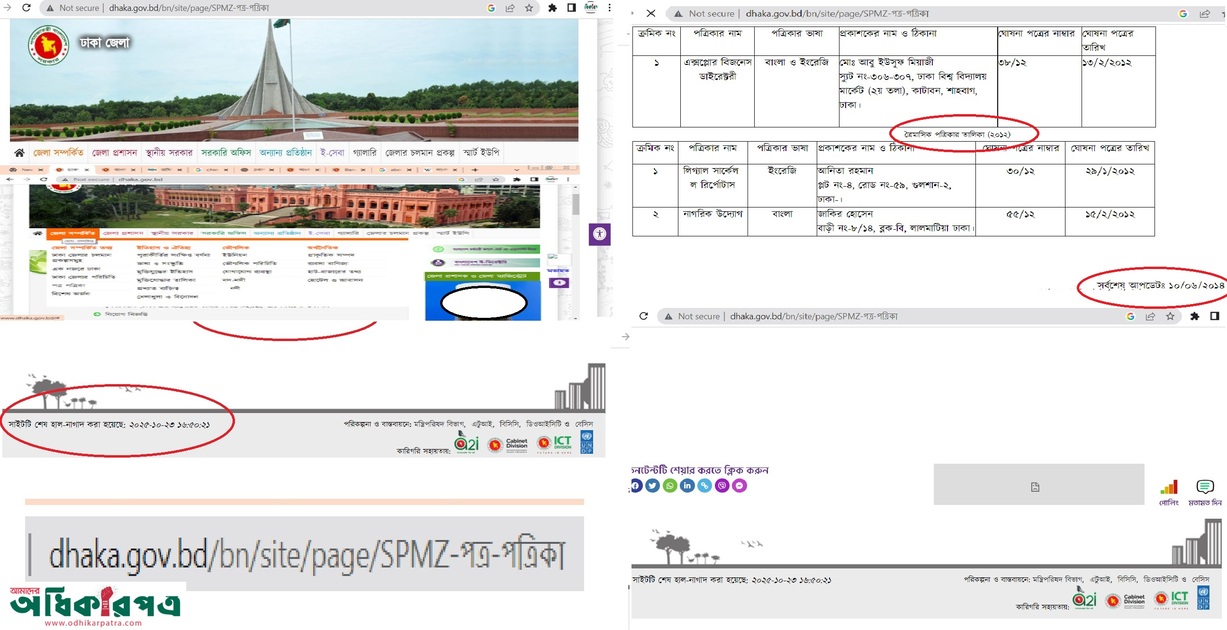Share the page via LinkedIn icon
Screen dimensions: 1227x630
687,485
